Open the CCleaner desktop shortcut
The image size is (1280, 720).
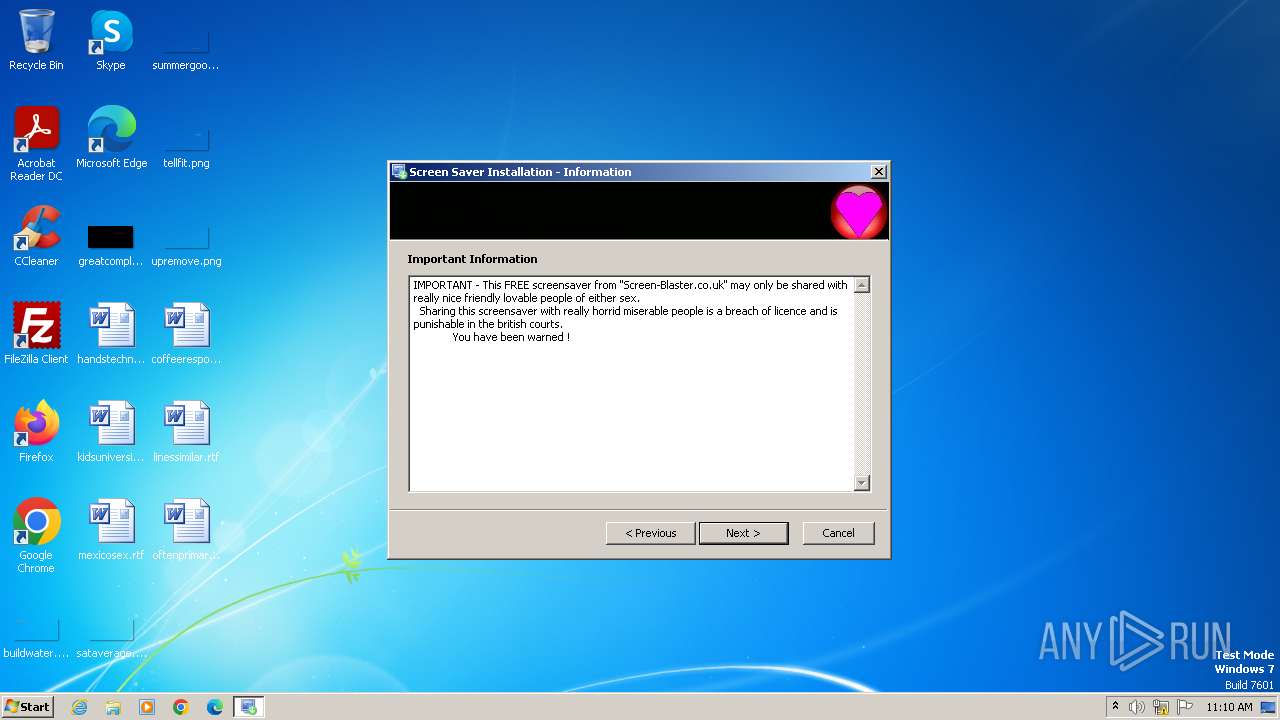pos(36,236)
